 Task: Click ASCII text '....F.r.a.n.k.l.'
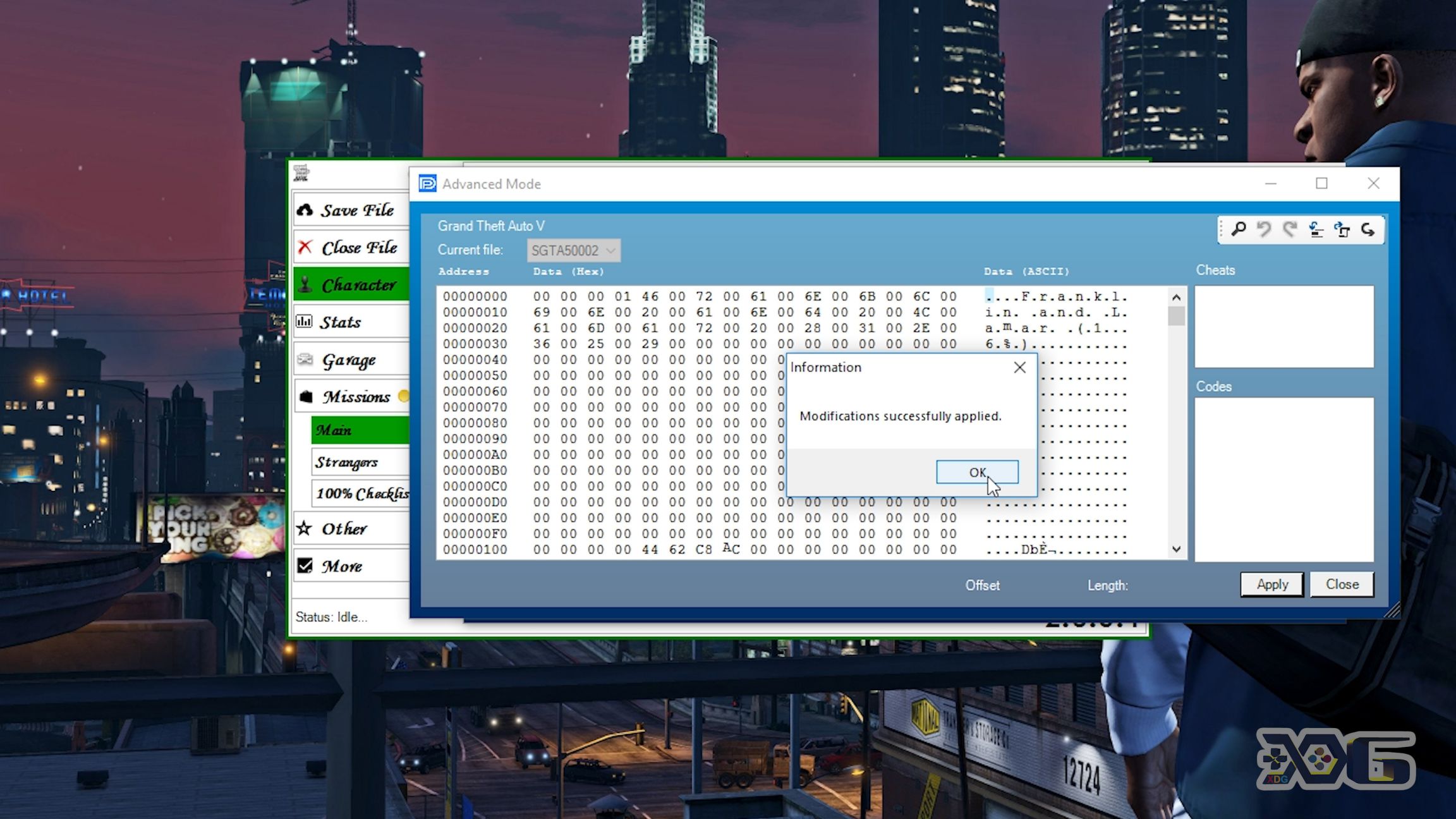[1056, 296]
